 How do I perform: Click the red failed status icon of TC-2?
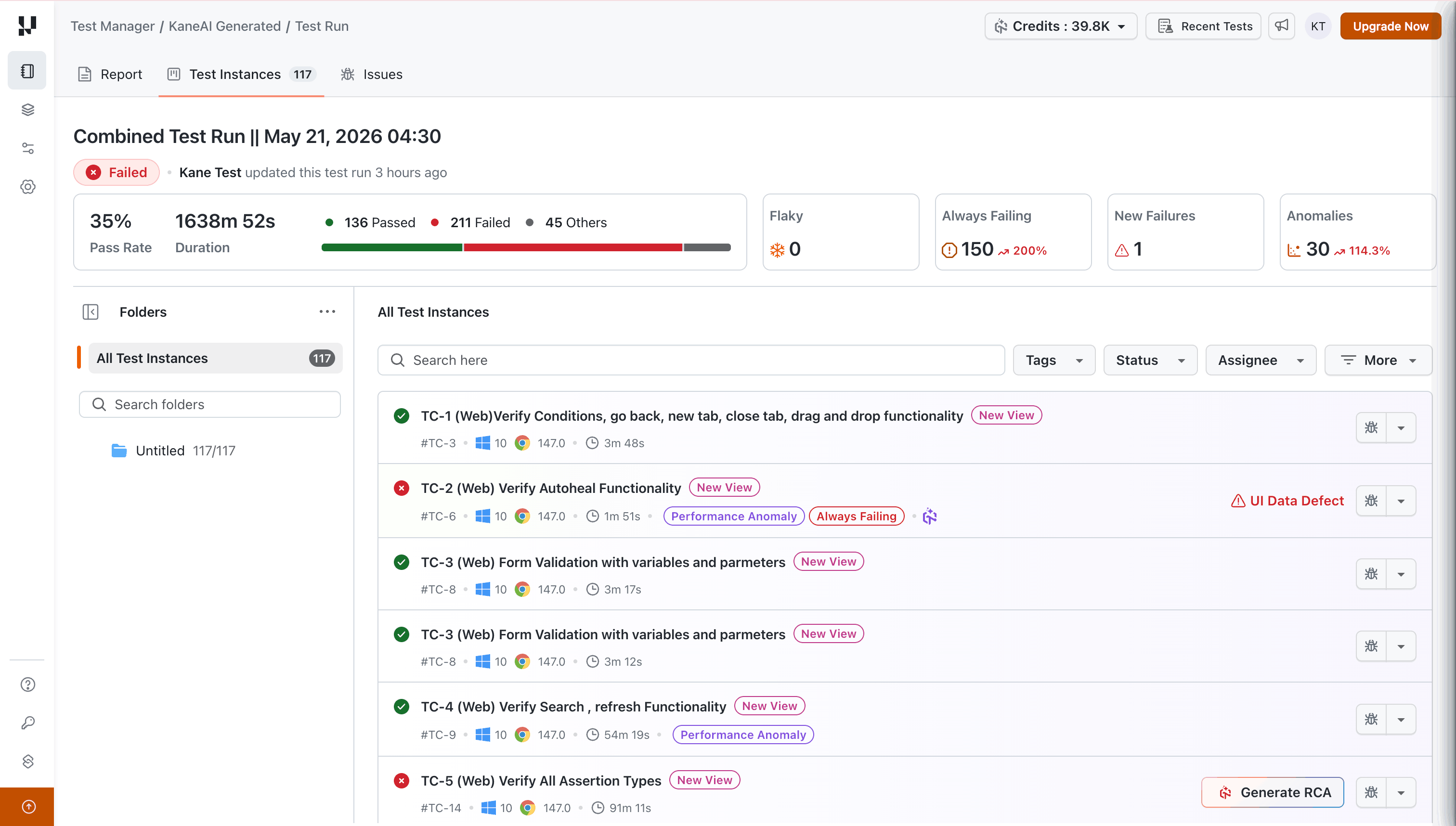click(401, 489)
